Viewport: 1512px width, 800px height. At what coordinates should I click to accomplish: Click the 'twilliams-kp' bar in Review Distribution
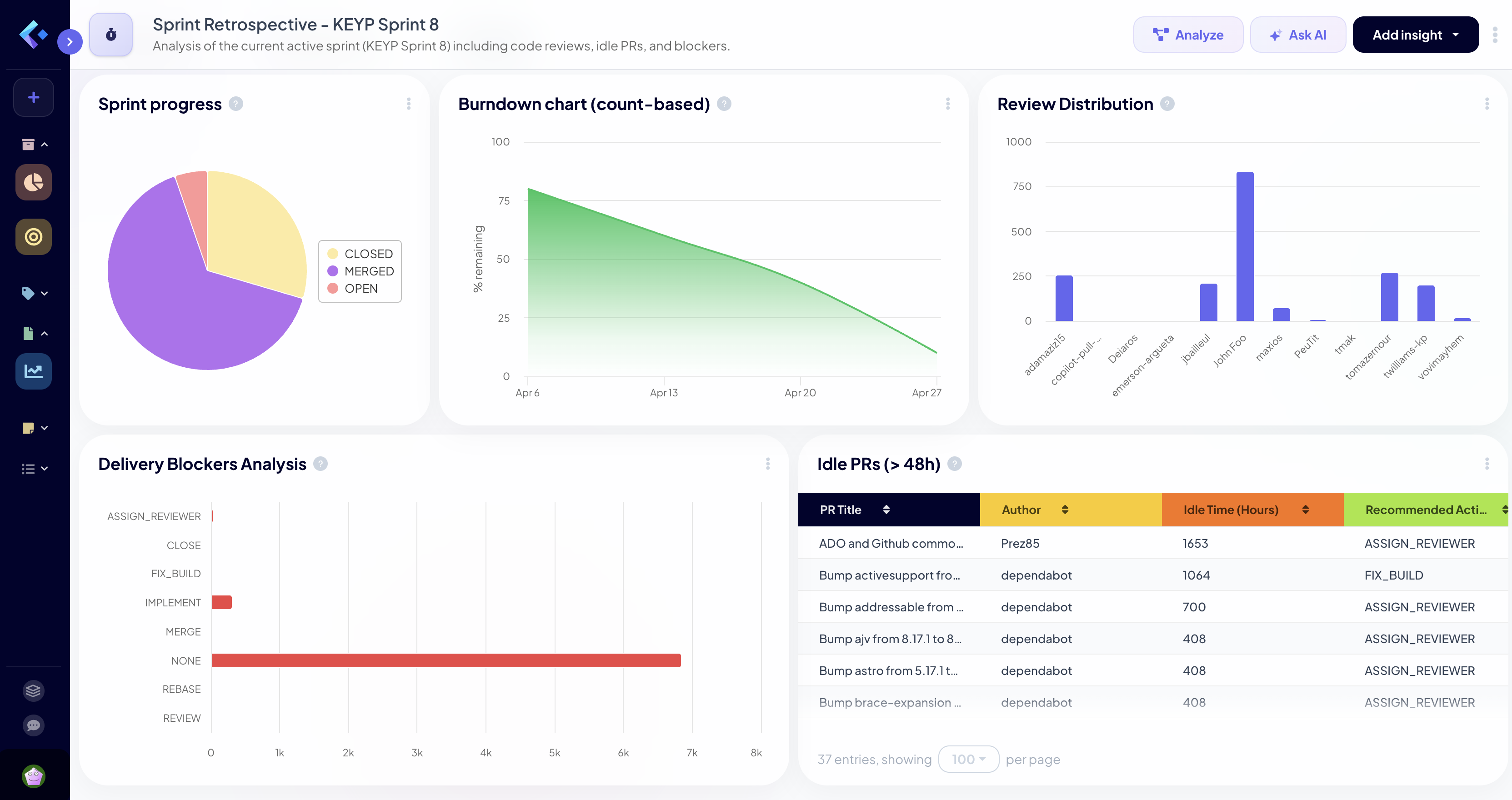[x=1426, y=304]
